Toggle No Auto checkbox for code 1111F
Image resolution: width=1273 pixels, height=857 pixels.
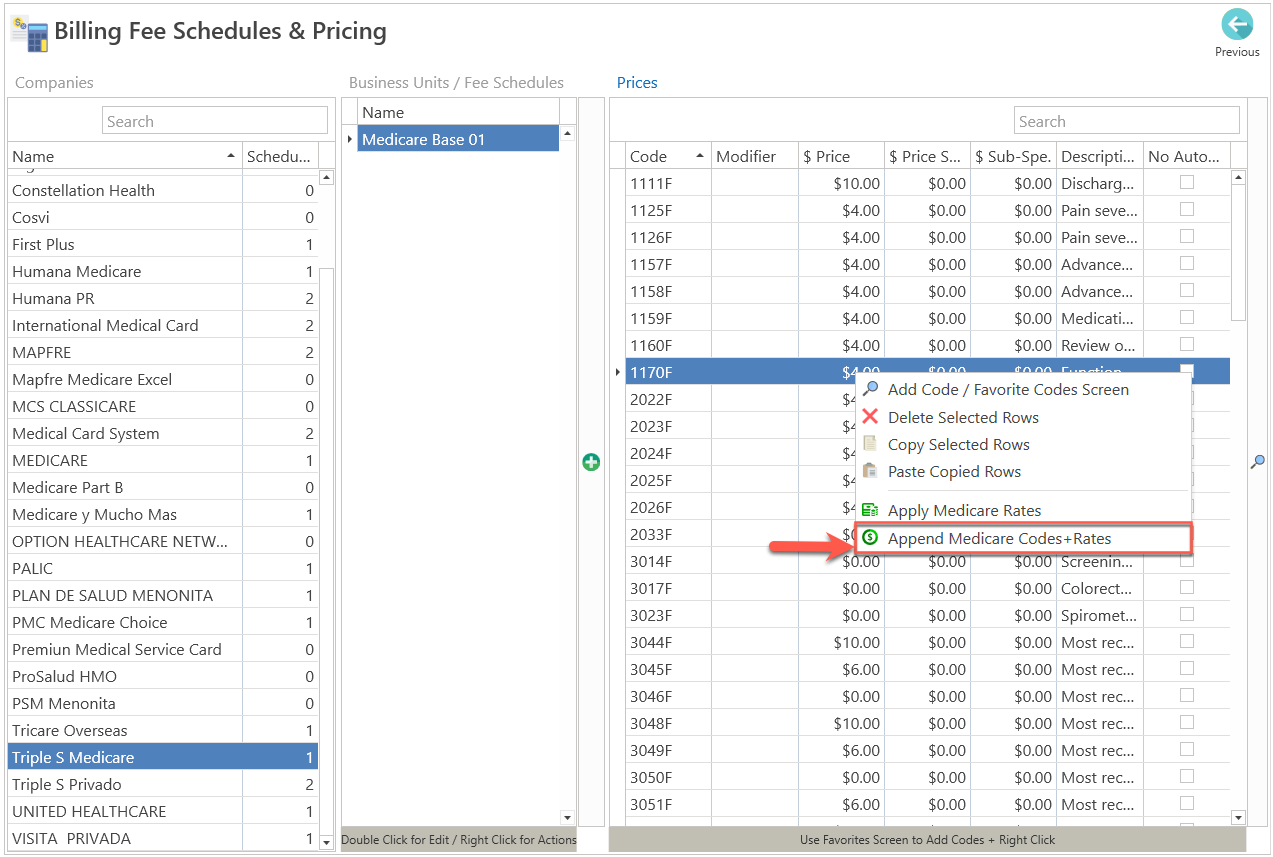[x=1187, y=183]
